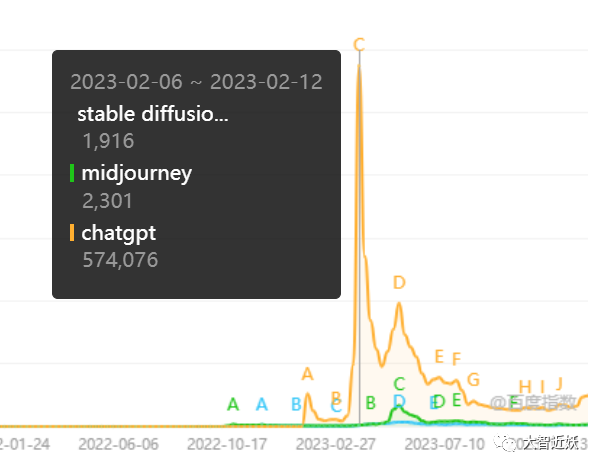The image size is (597, 468).
Task: Click the green midjourney color swatch in tooltip
Action: (x=72, y=173)
